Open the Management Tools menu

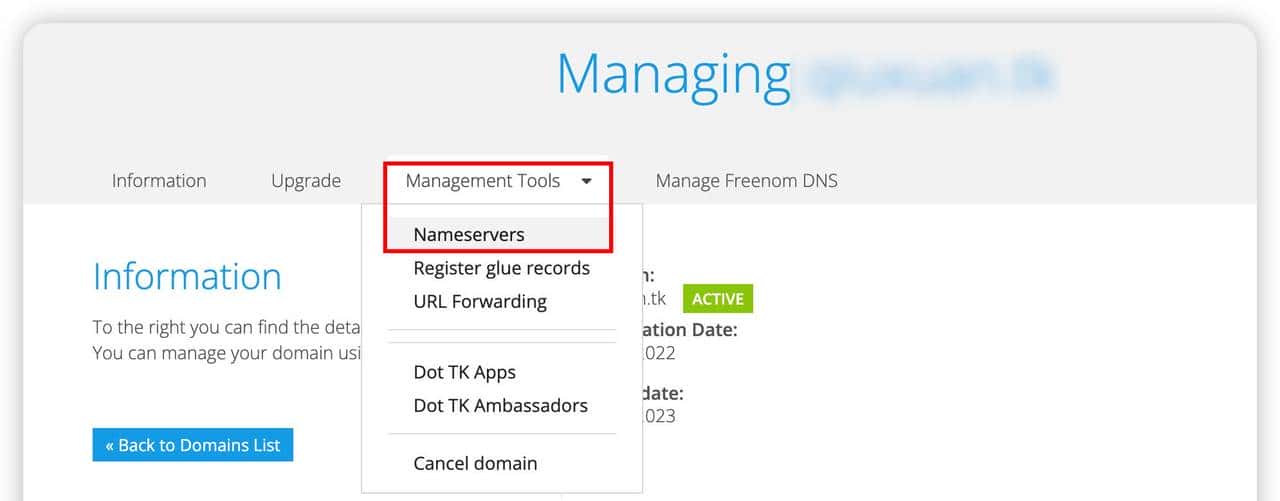pos(483,181)
